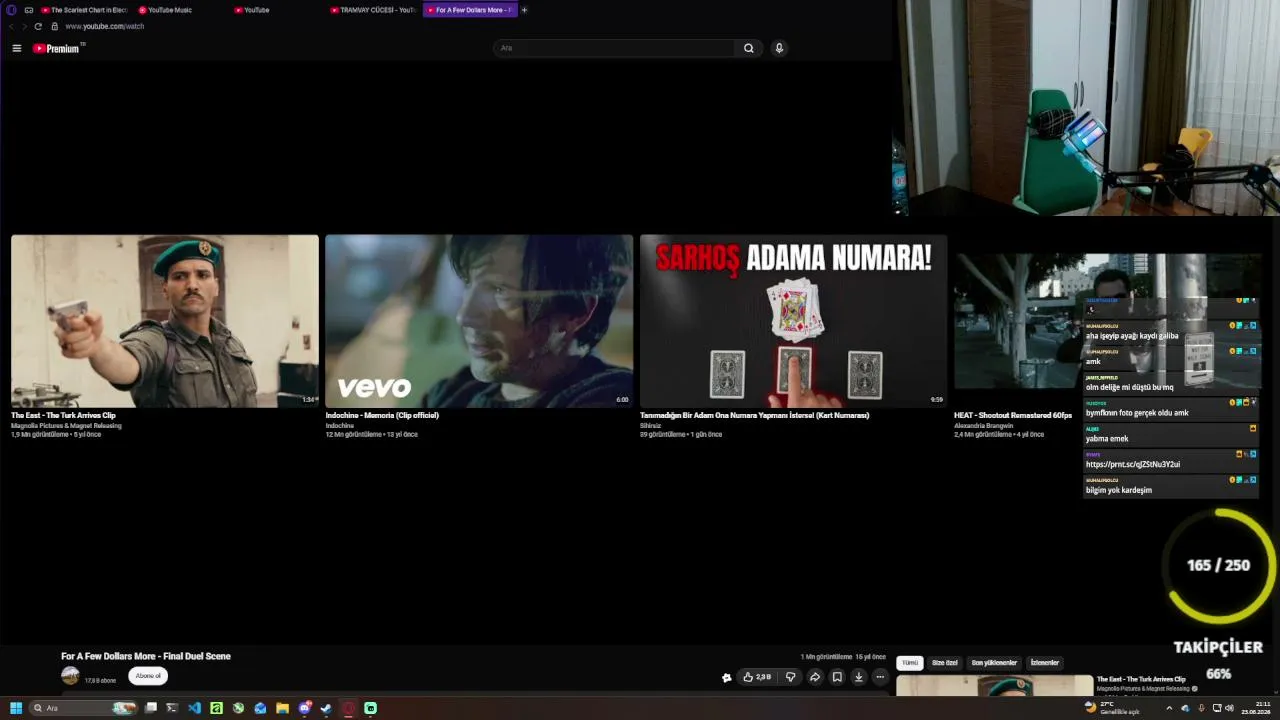Image resolution: width=1280 pixels, height=720 pixels.
Task: Dislike the For A Few Dollars More video
Action: point(790,677)
